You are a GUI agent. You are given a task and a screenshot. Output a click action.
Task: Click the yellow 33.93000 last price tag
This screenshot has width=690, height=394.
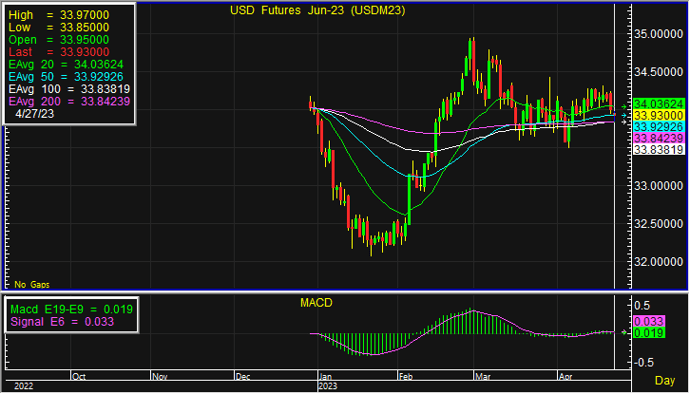(x=659, y=115)
